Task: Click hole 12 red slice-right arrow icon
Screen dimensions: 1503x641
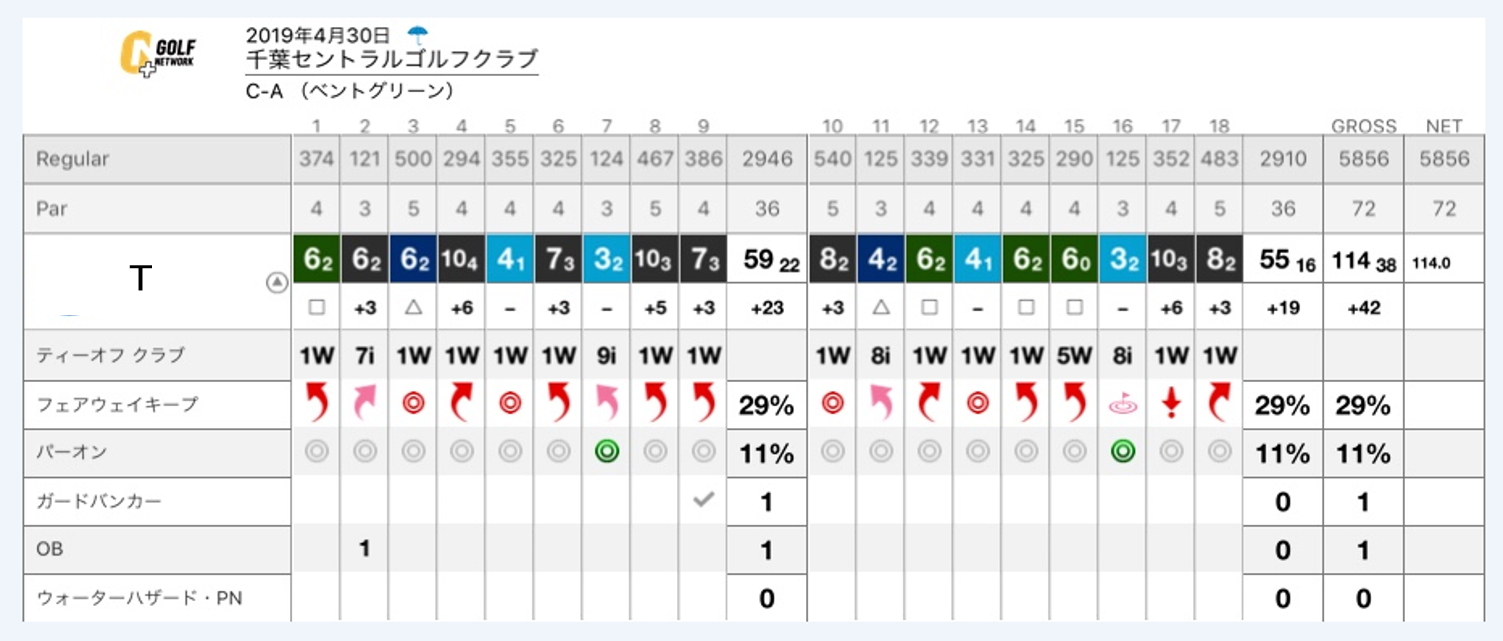Action: tap(930, 404)
